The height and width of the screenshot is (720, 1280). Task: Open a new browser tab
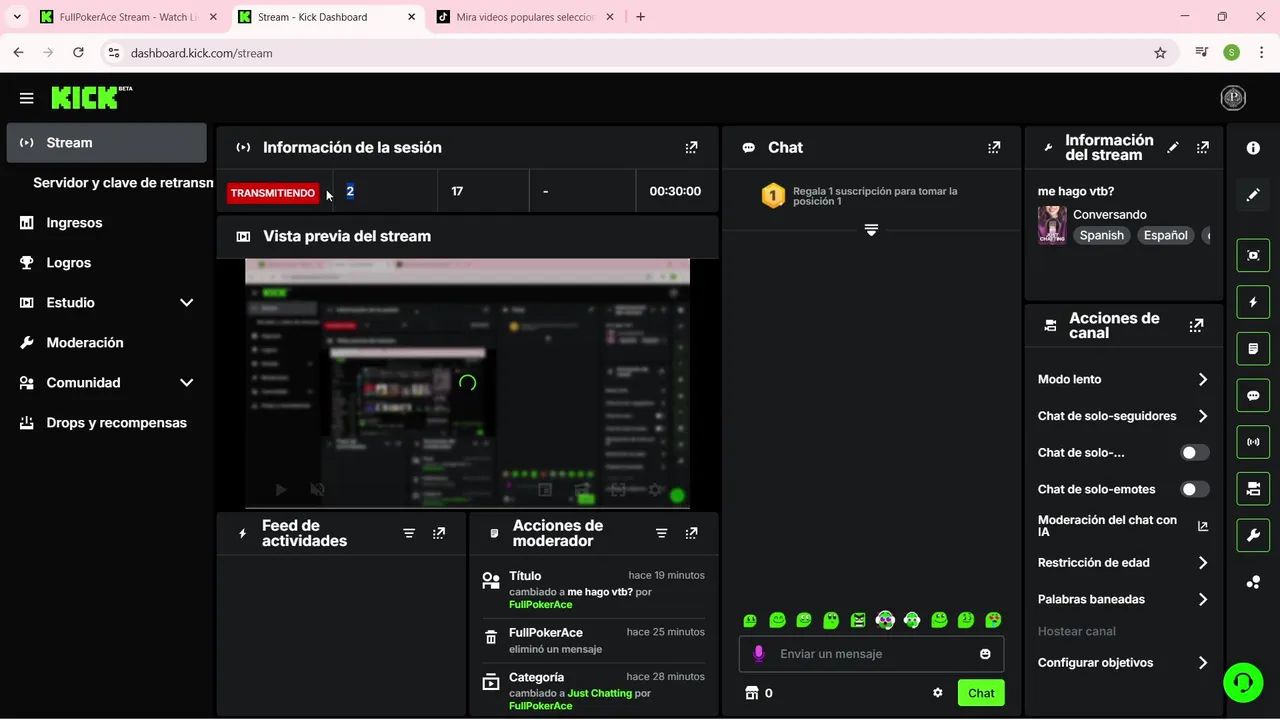pos(641,17)
